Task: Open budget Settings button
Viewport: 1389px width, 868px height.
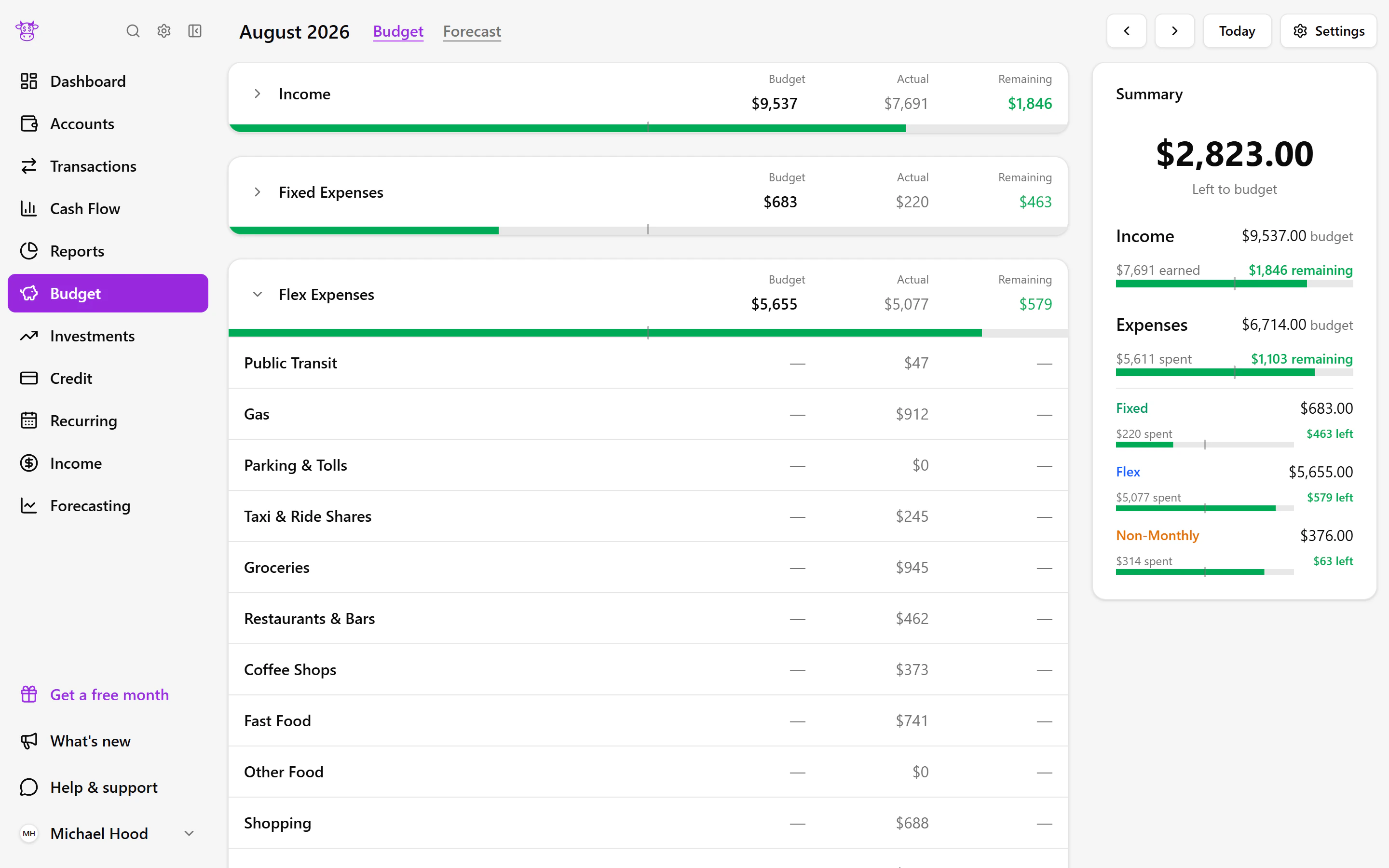Action: (x=1328, y=31)
